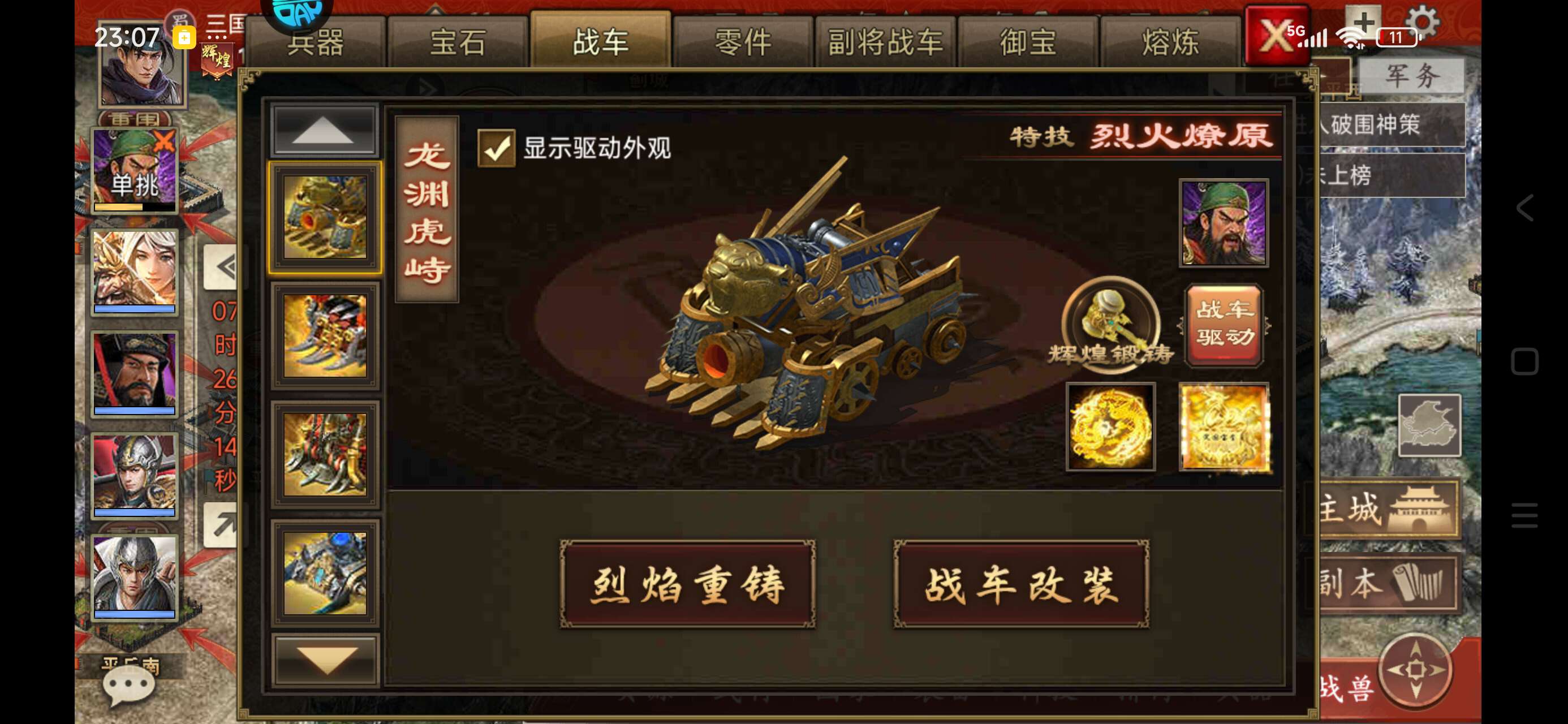Image resolution: width=1568 pixels, height=724 pixels.
Task: Open the chat speech bubble icon
Action: click(x=128, y=686)
